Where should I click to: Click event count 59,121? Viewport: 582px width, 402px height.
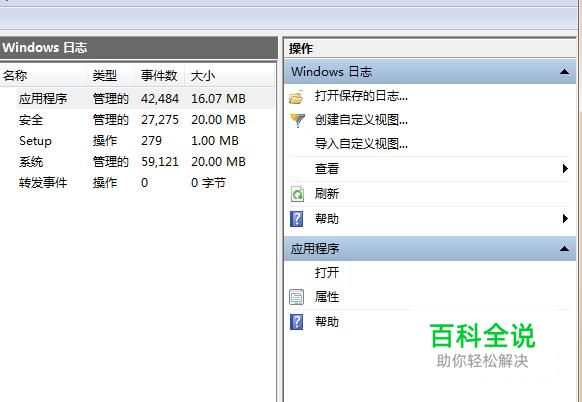160,162
